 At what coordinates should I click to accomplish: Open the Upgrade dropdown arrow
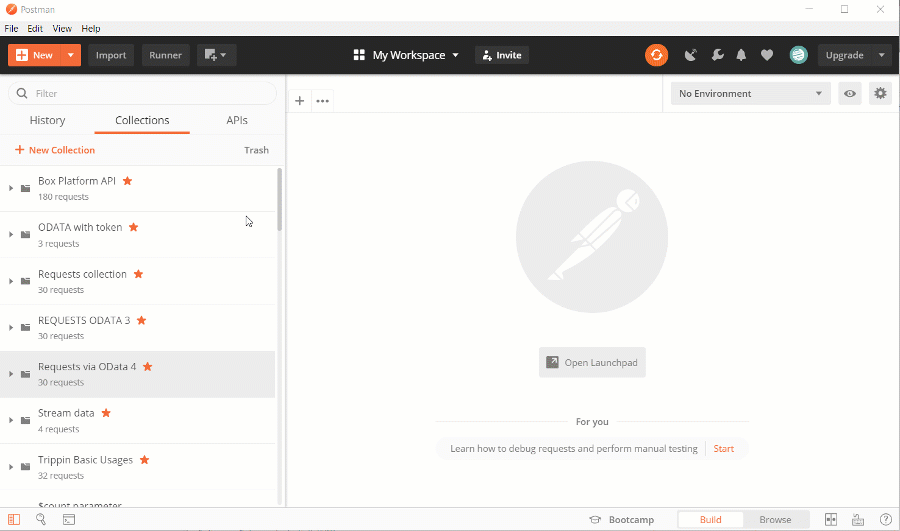882,55
